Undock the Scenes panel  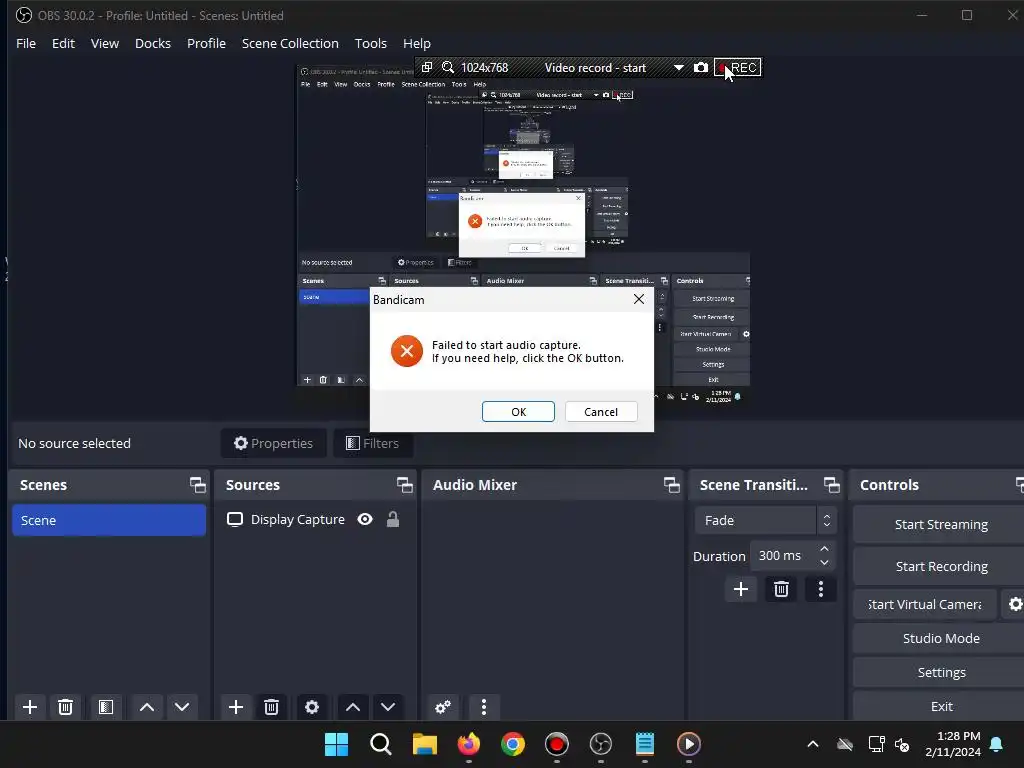[197, 485]
